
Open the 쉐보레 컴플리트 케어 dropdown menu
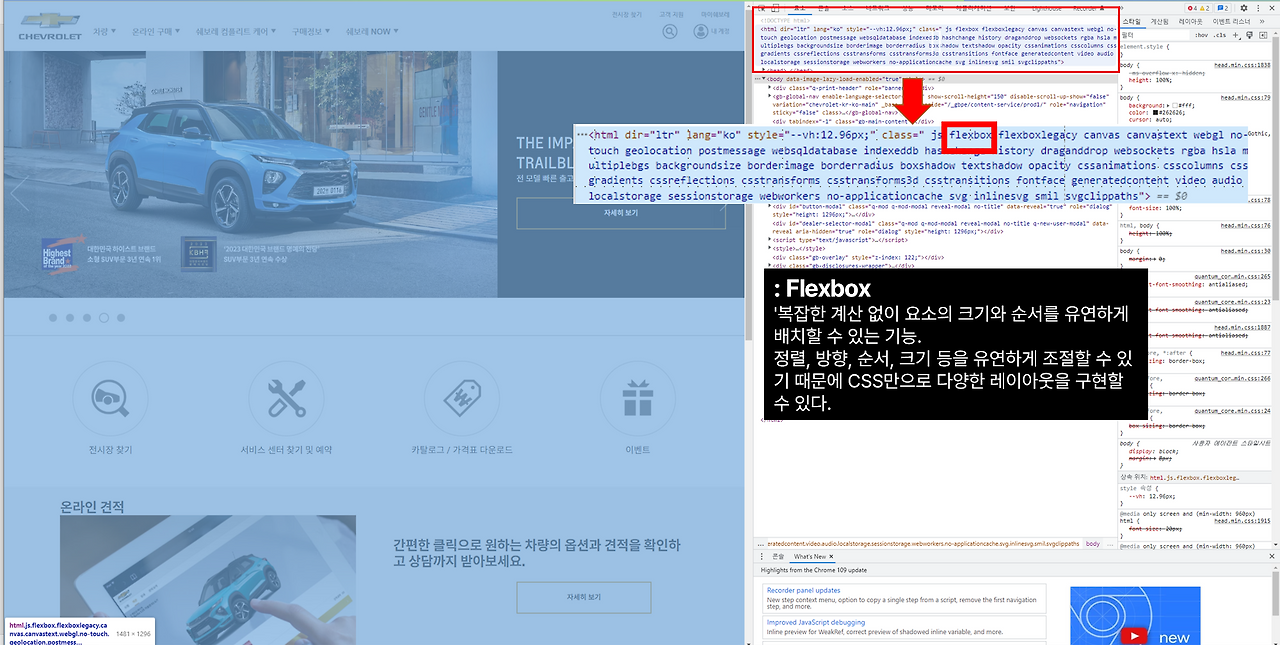coord(237,31)
